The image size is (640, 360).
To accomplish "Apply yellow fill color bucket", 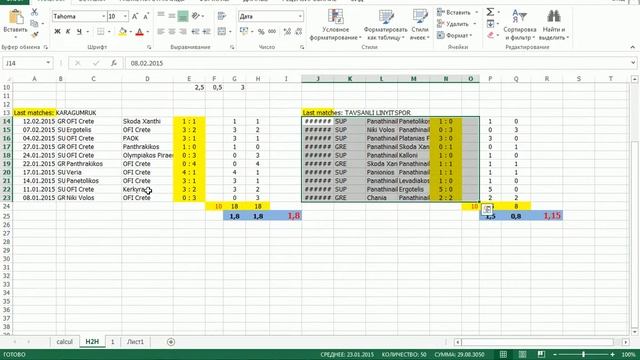I will [122, 31].
